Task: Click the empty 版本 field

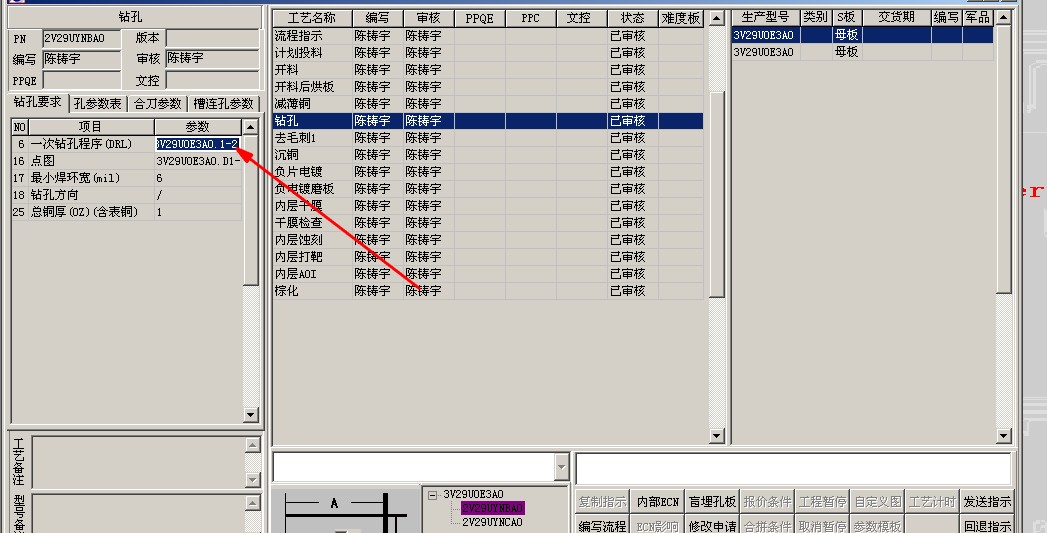Action: pyautogui.click(x=212, y=39)
